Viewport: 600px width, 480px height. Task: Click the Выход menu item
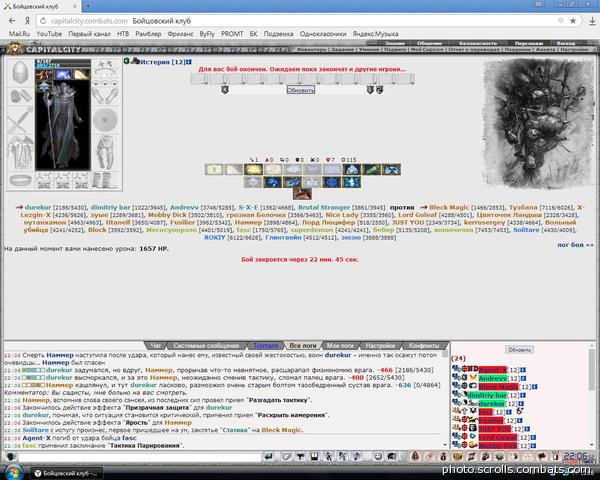point(566,43)
